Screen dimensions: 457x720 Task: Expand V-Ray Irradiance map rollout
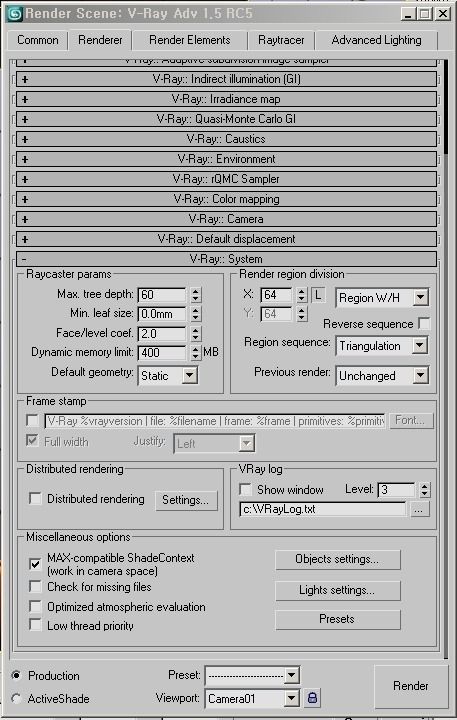226,99
